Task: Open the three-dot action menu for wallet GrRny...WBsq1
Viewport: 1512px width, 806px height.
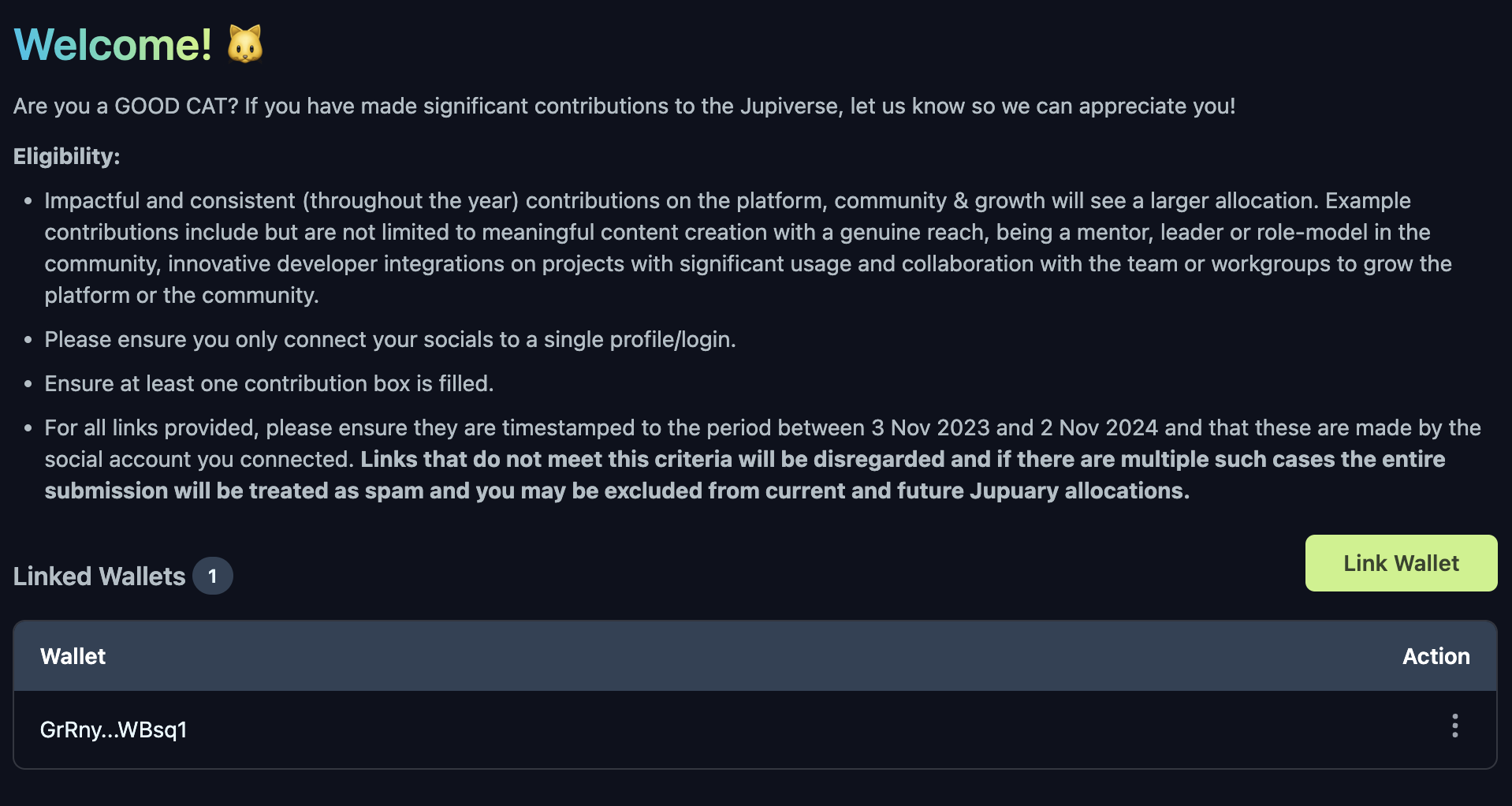Action: [x=1454, y=726]
